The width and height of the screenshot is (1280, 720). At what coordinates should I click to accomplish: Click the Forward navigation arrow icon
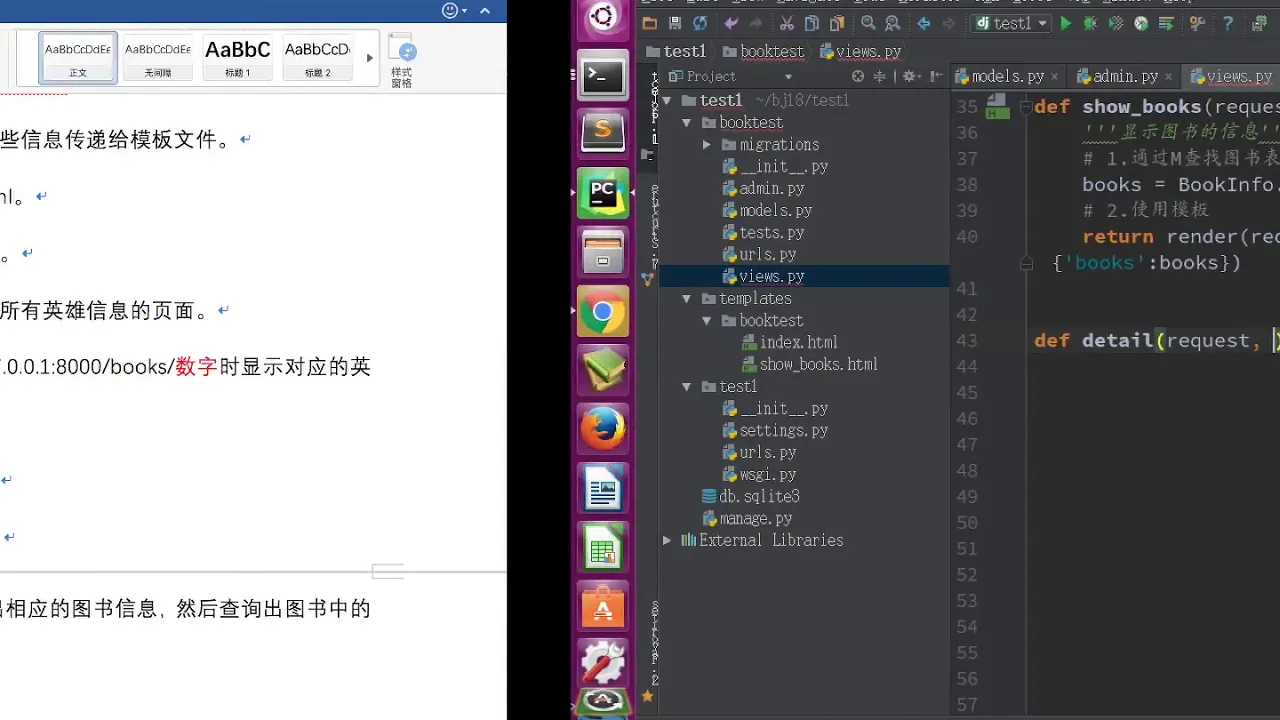pyautogui.click(x=948, y=23)
